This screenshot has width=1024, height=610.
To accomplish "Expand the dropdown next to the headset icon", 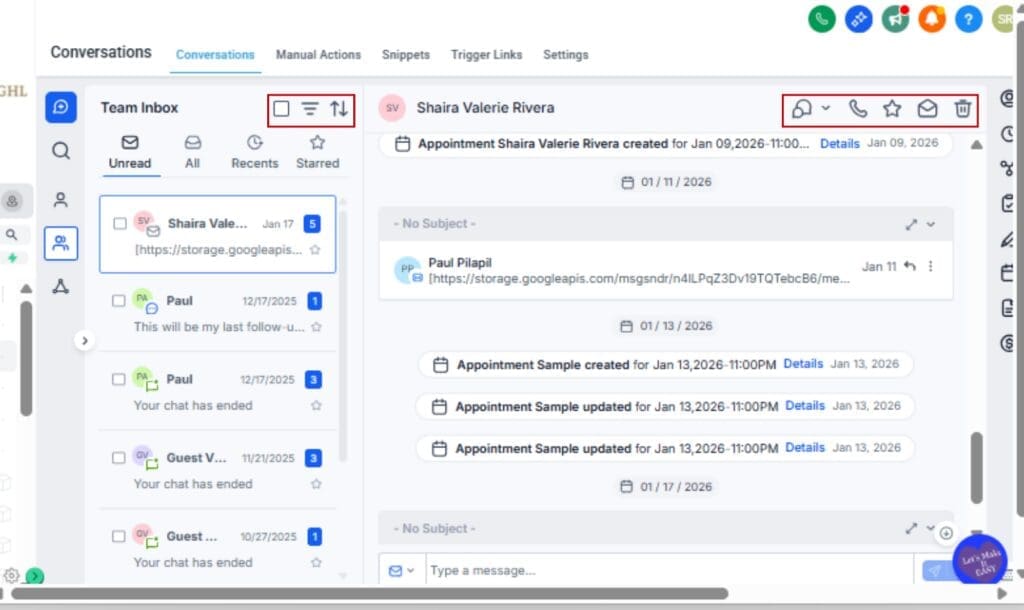I will [x=826, y=108].
